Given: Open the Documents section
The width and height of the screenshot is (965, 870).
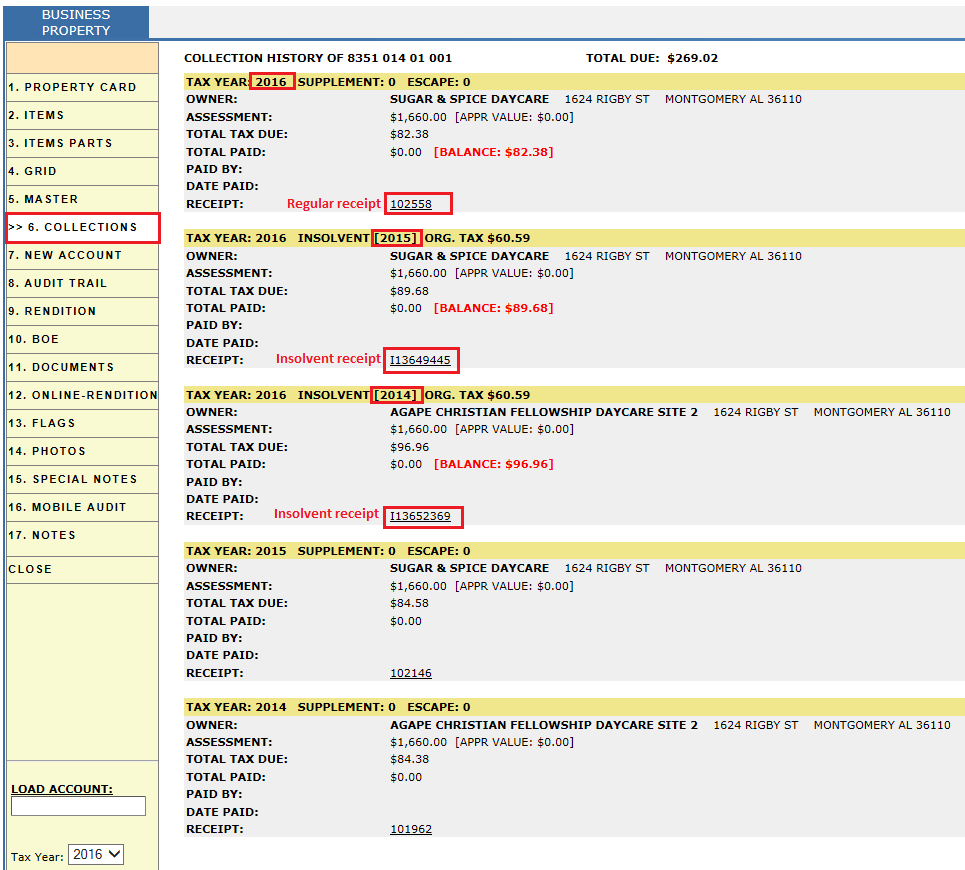Looking at the screenshot, I should point(82,367).
